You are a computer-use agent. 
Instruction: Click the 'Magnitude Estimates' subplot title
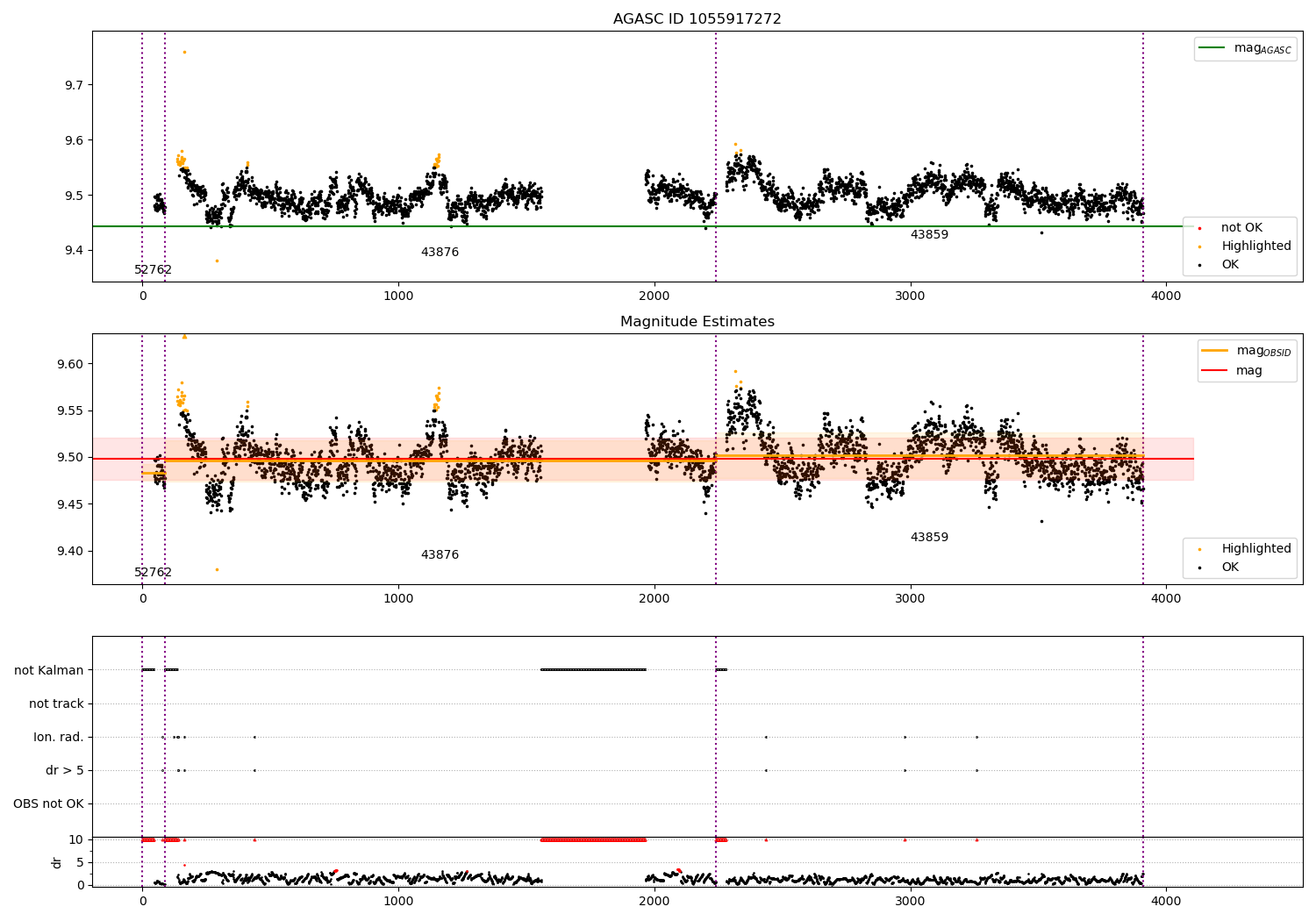pyautogui.click(x=697, y=321)
